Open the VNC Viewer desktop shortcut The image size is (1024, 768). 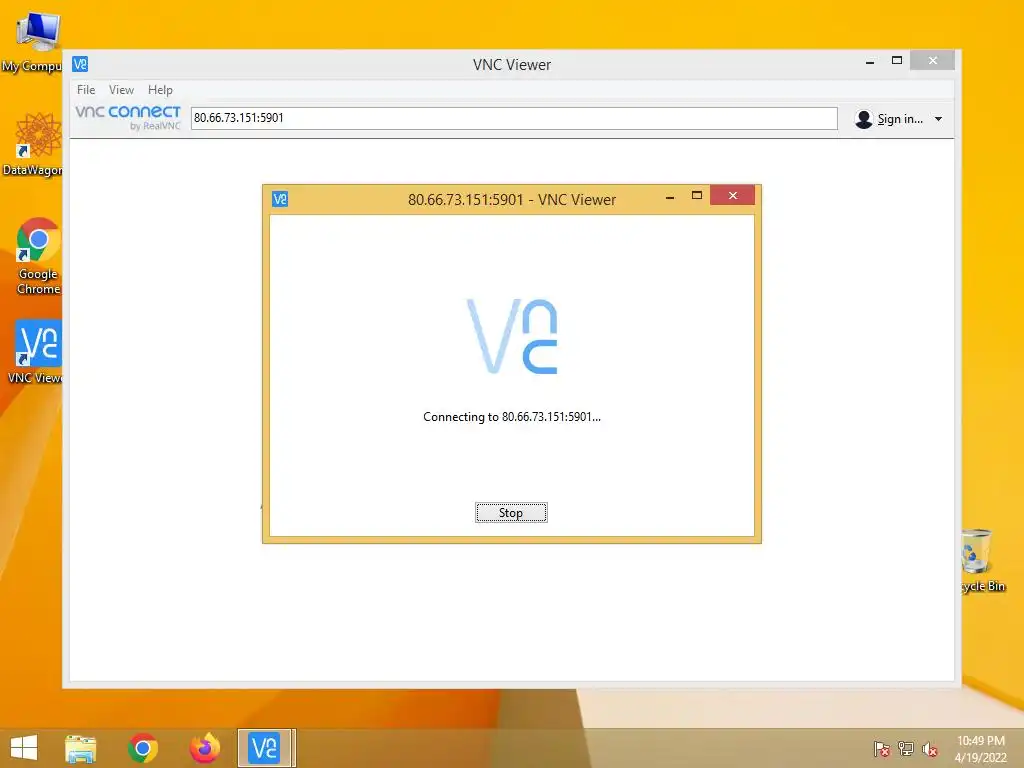click(36, 351)
